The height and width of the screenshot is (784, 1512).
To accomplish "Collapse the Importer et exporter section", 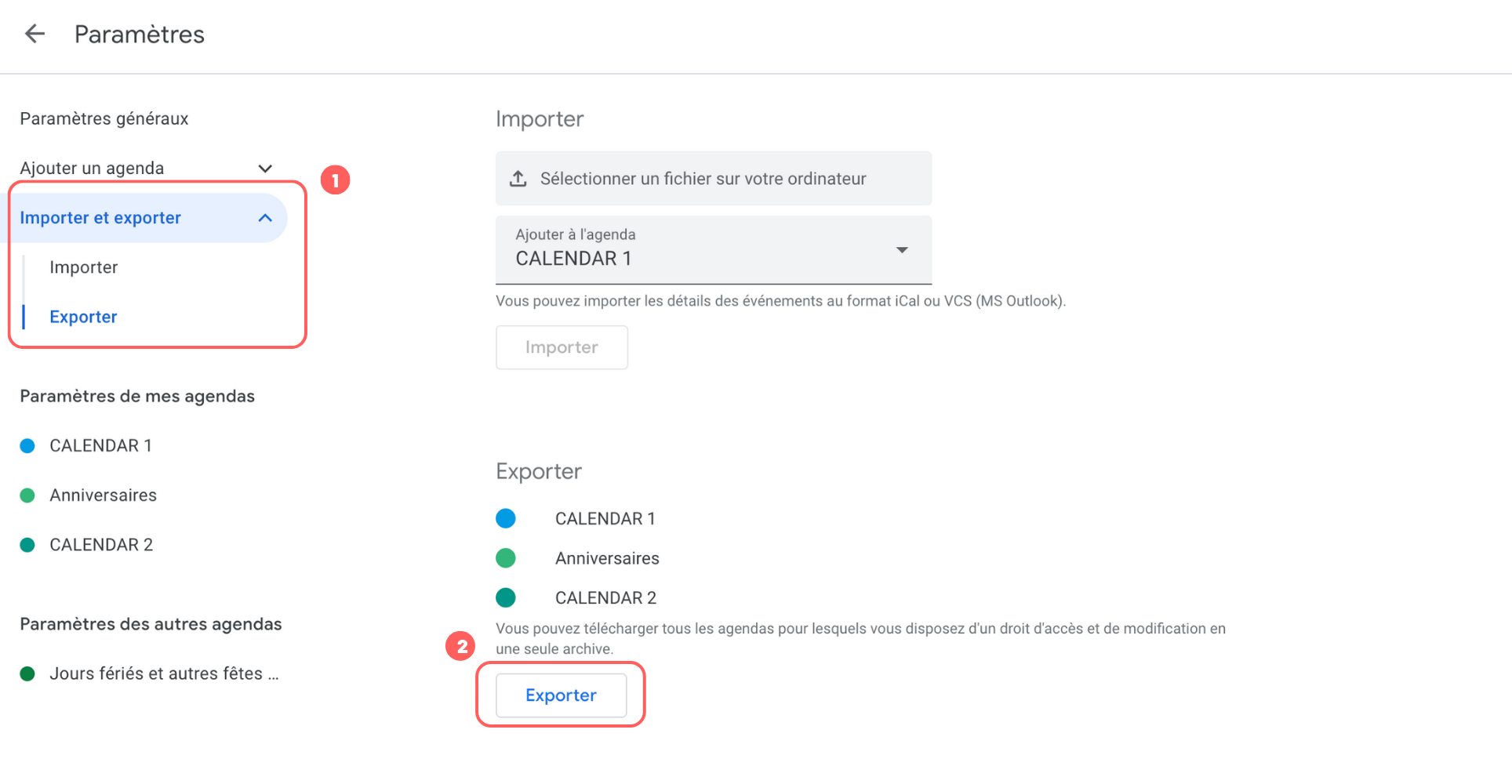I will pyautogui.click(x=265, y=218).
